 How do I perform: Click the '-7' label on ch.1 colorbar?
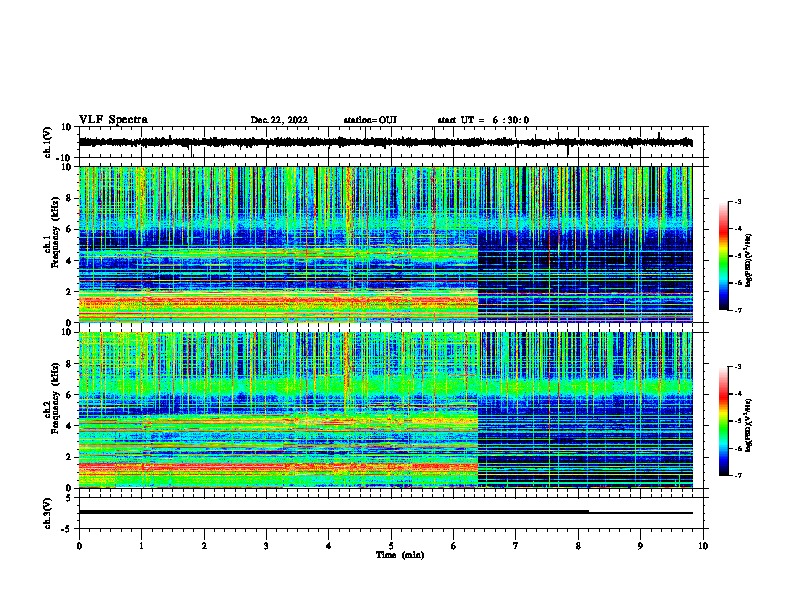(x=738, y=310)
